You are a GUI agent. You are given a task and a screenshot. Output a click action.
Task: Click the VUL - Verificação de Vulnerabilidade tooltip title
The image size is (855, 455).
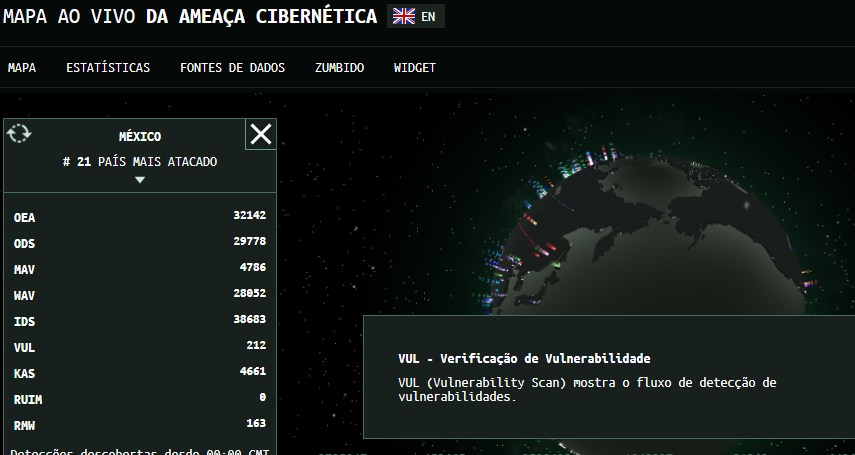point(524,358)
